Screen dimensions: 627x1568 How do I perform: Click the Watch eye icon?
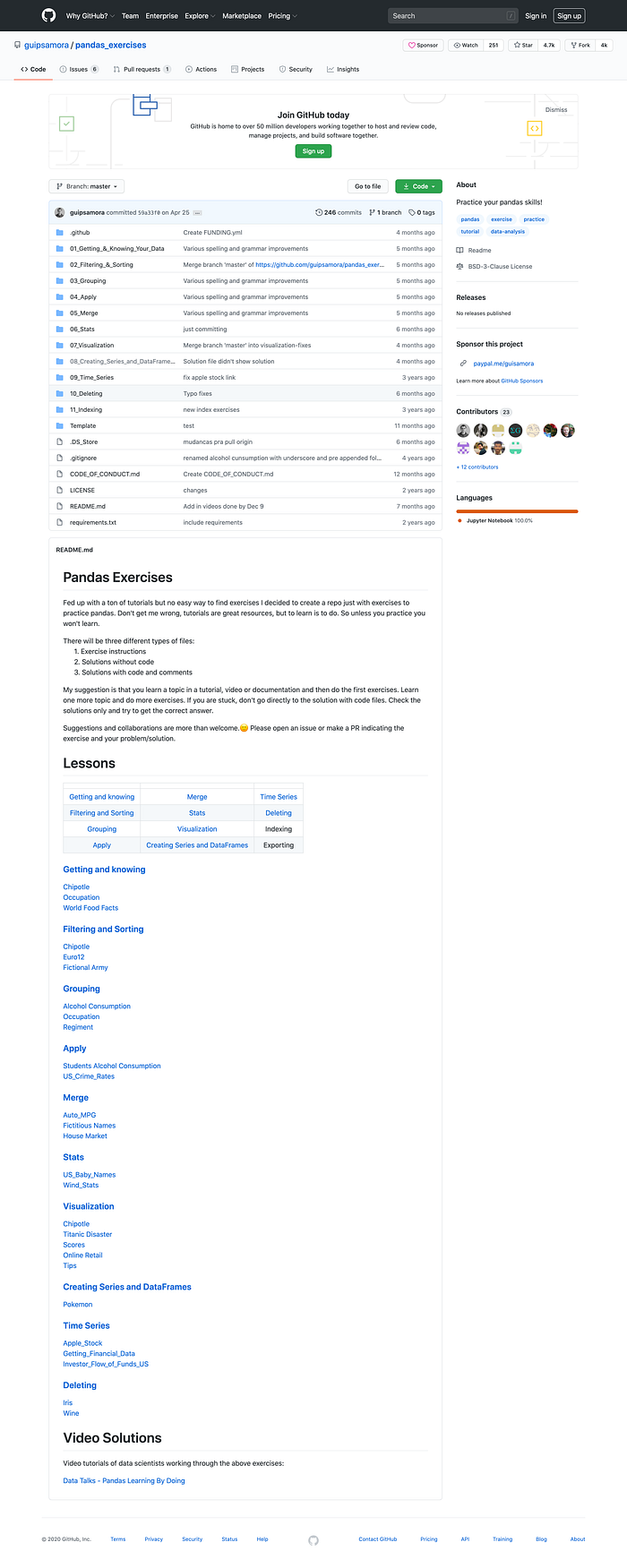[458, 46]
